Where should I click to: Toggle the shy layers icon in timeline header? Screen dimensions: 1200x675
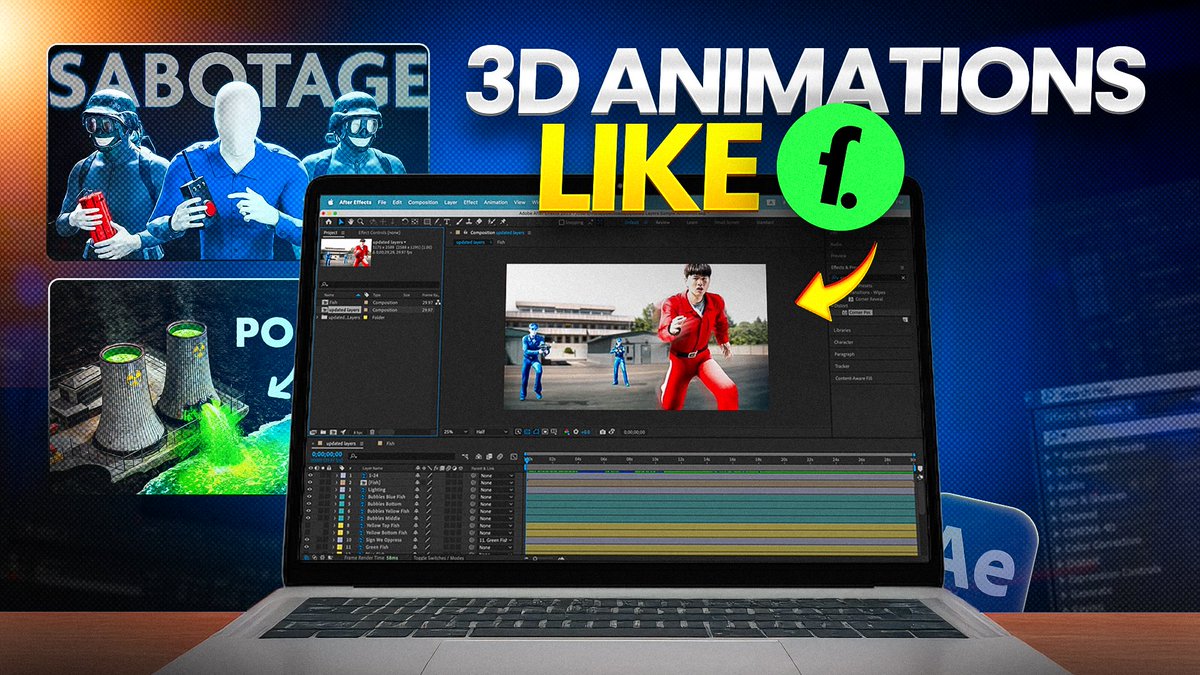pyautogui.click(x=479, y=457)
